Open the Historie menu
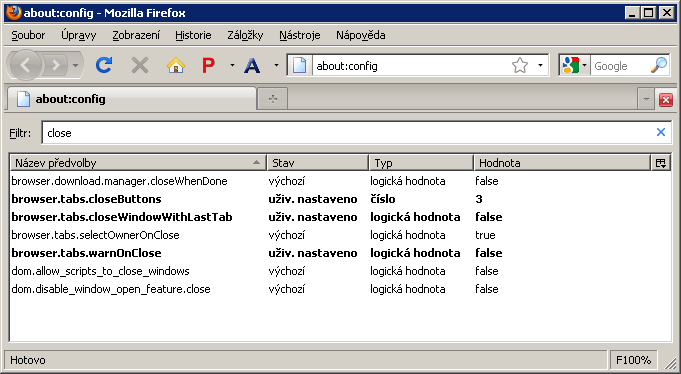 point(193,35)
